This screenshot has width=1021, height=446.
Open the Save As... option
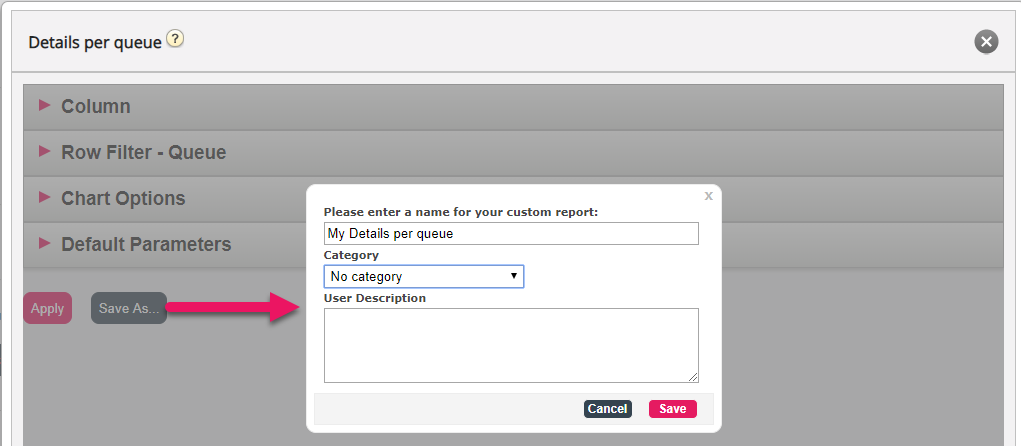pos(129,309)
